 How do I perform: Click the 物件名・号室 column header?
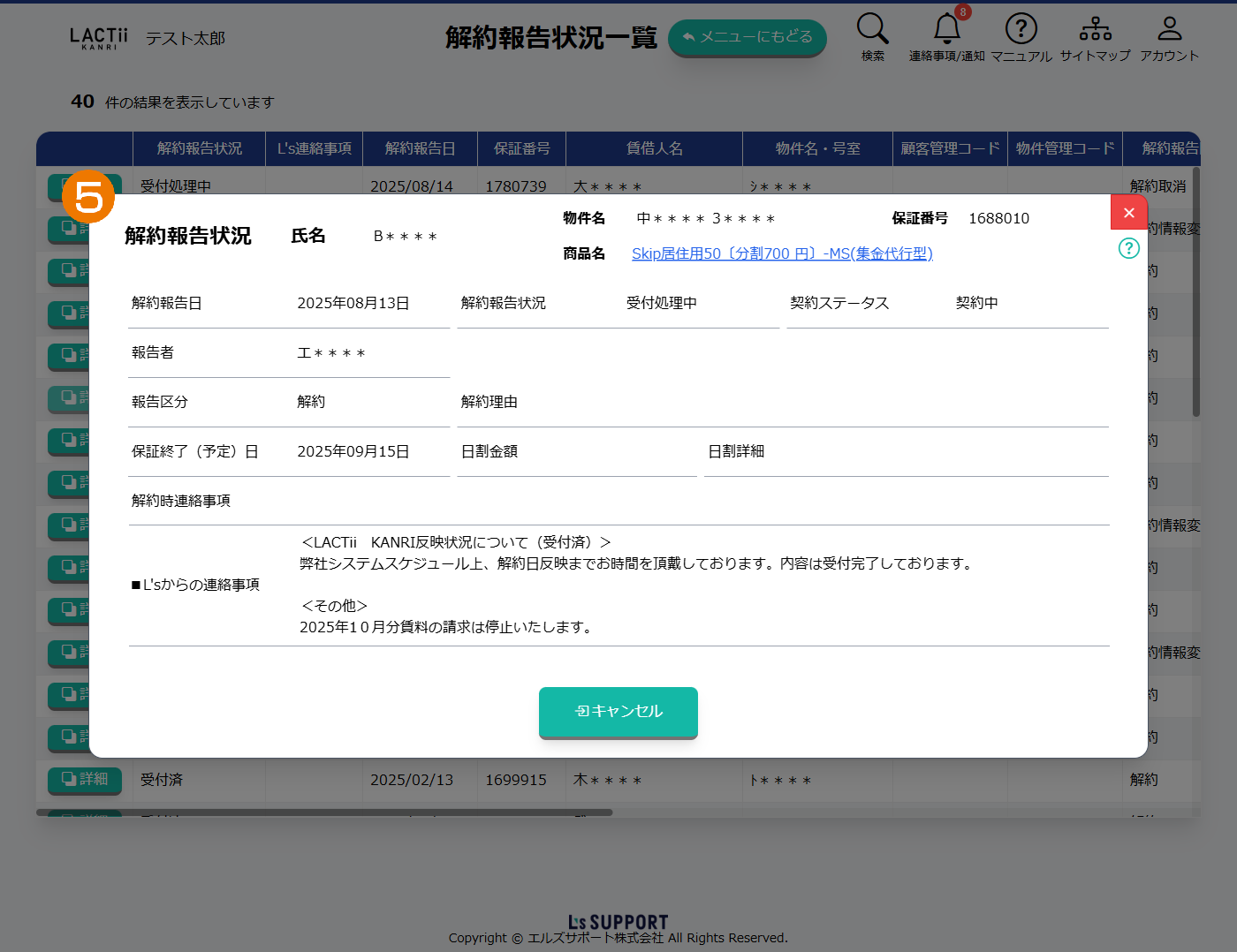[x=817, y=148]
